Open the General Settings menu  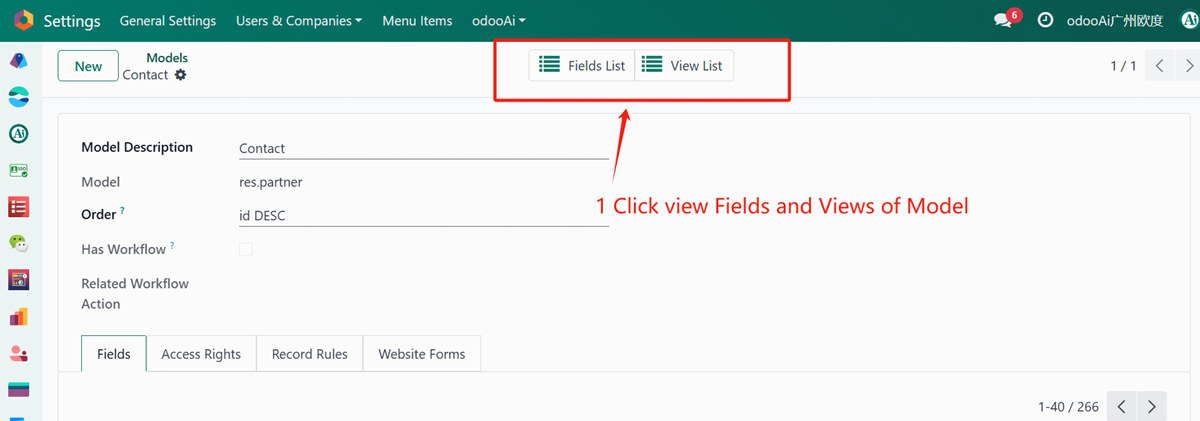click(x=167, y=20)
